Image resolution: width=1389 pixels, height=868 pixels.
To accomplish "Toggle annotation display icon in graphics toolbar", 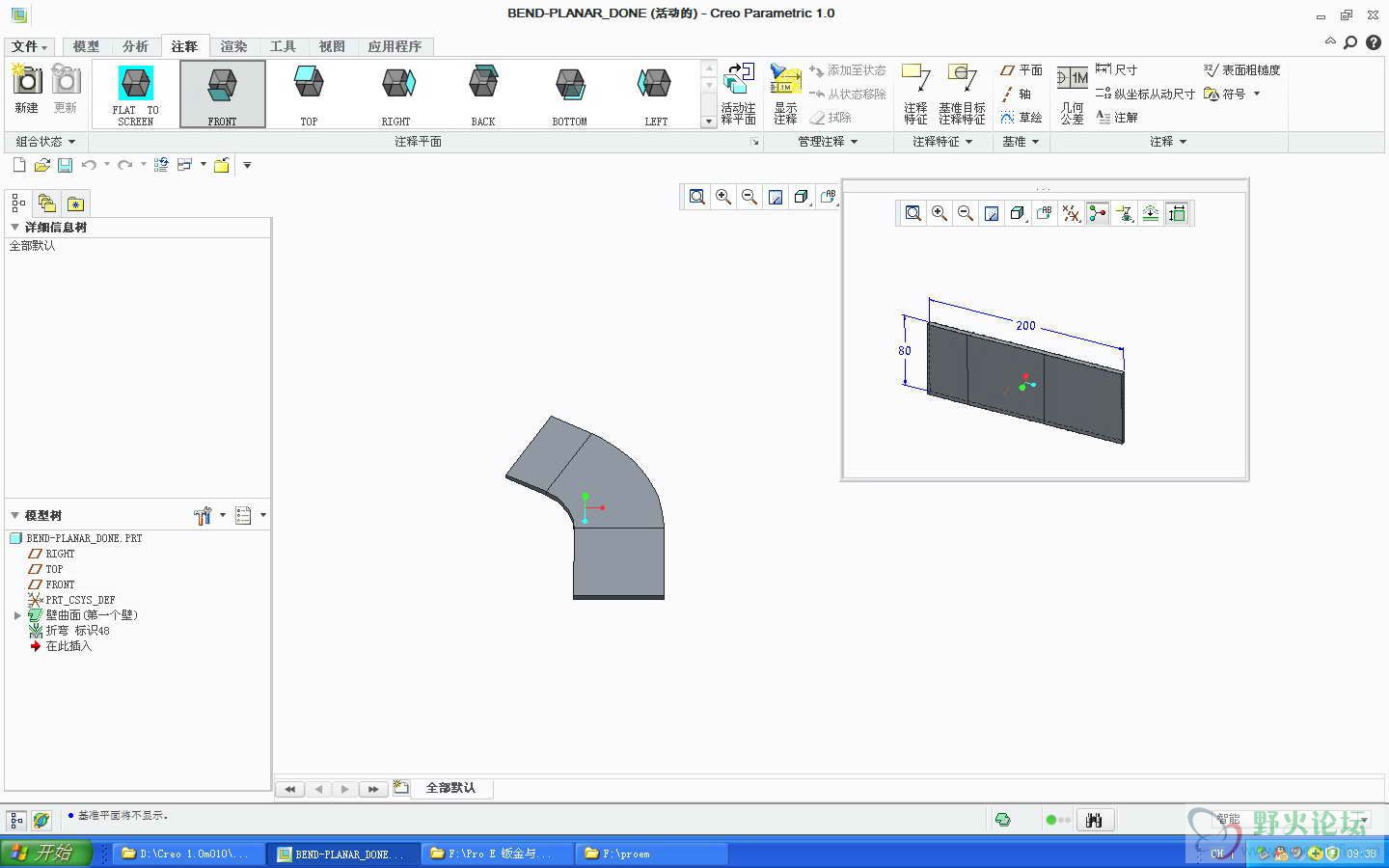I will (828, 197).
